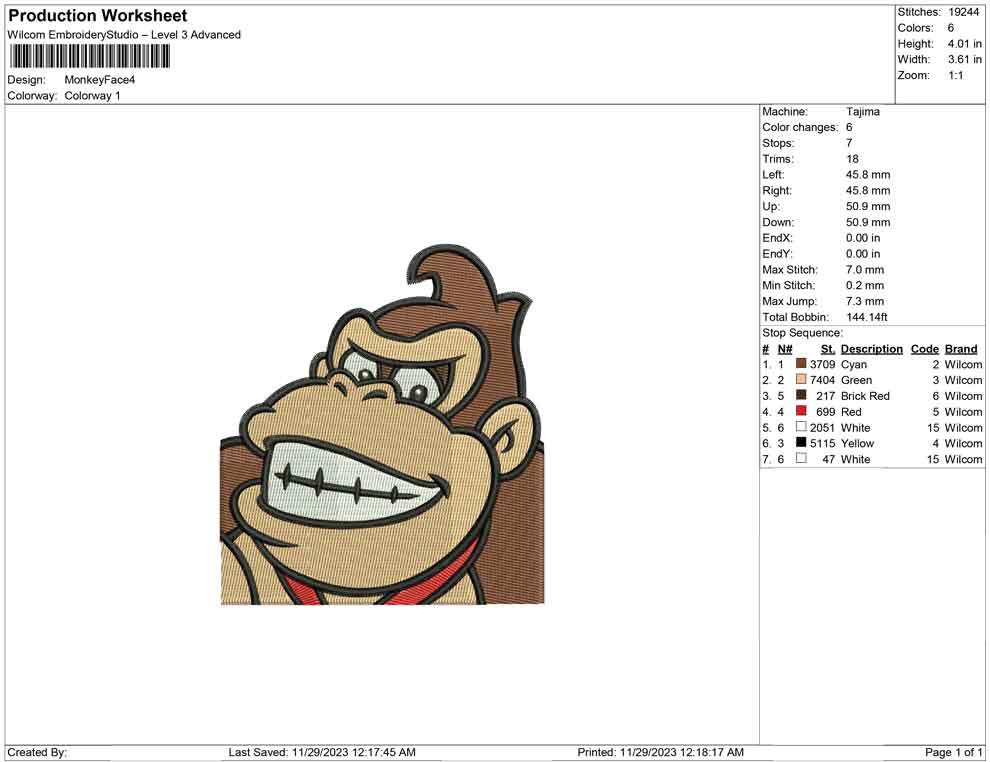Click the design name 'MonkeyFace4'
Viewport: 990px width, 762px height.
click(100, 80)
